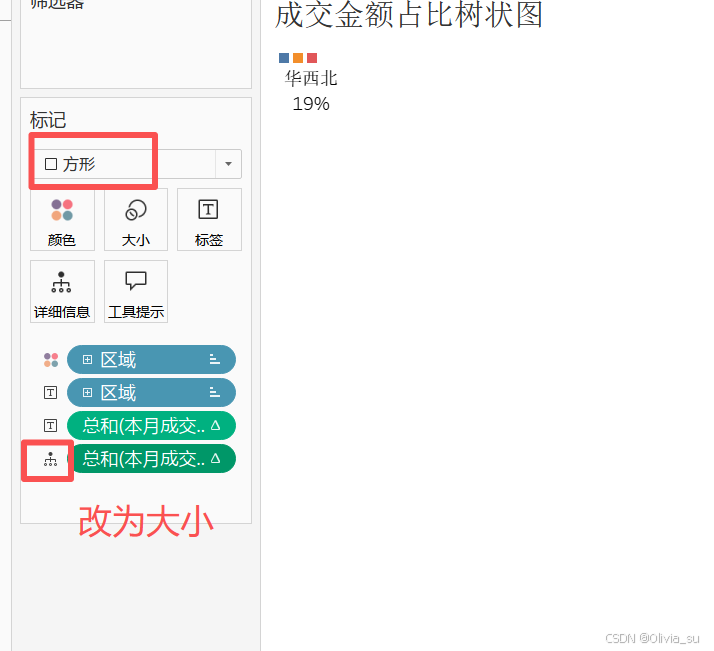Click sort icon on second 区域 pill

click(214, 392)
